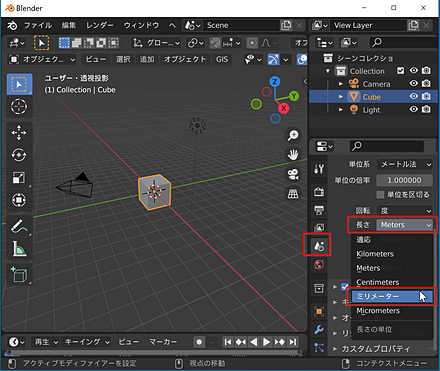Jump to the last frame

click(x=293, y=342)
